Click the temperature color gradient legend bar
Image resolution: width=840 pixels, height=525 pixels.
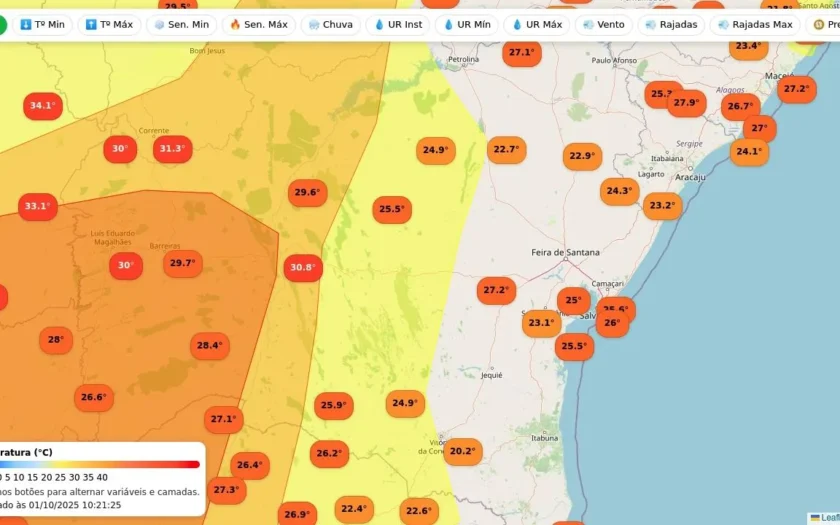(100, 464)
